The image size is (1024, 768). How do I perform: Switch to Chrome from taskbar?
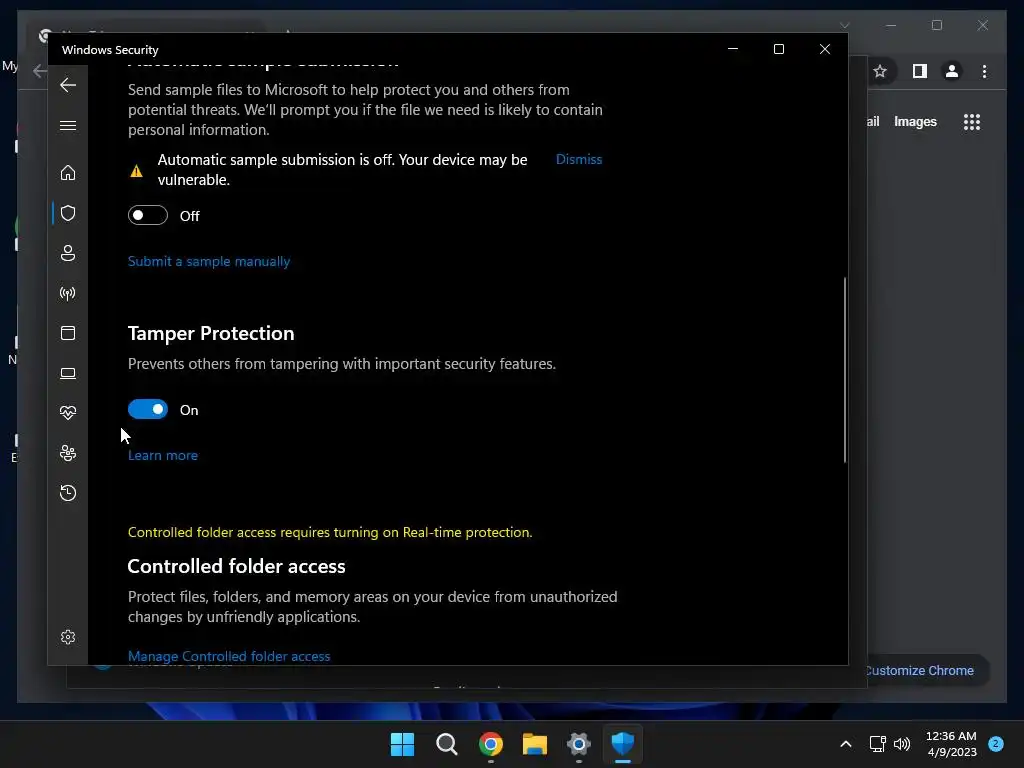[490, 744]
